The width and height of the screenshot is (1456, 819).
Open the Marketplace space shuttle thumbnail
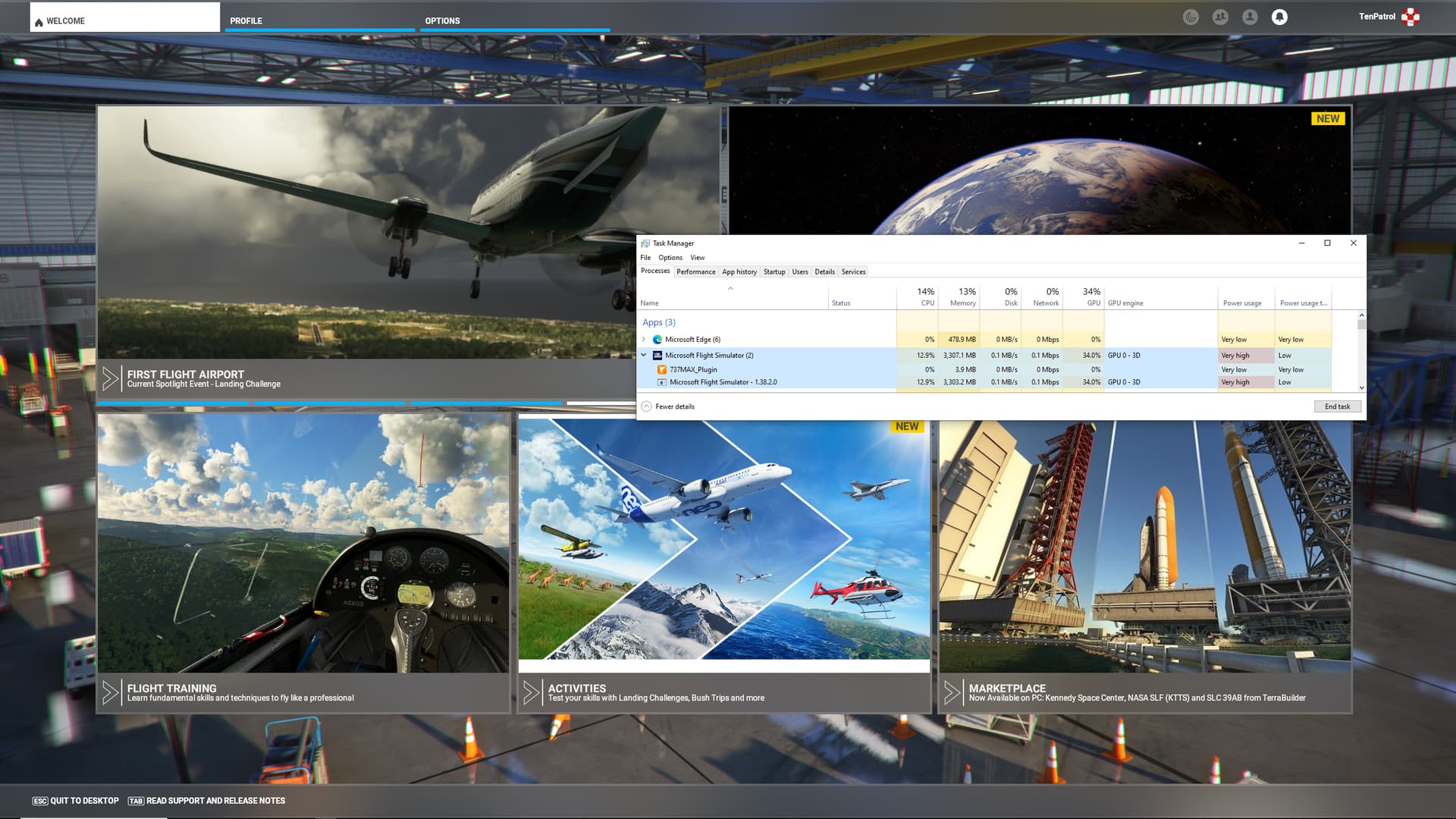(x=1145, y=547)
